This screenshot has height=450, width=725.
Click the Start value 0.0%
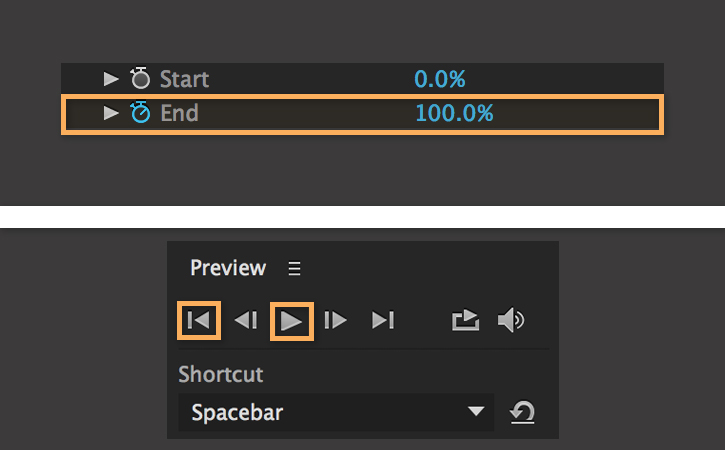point(440,79)
